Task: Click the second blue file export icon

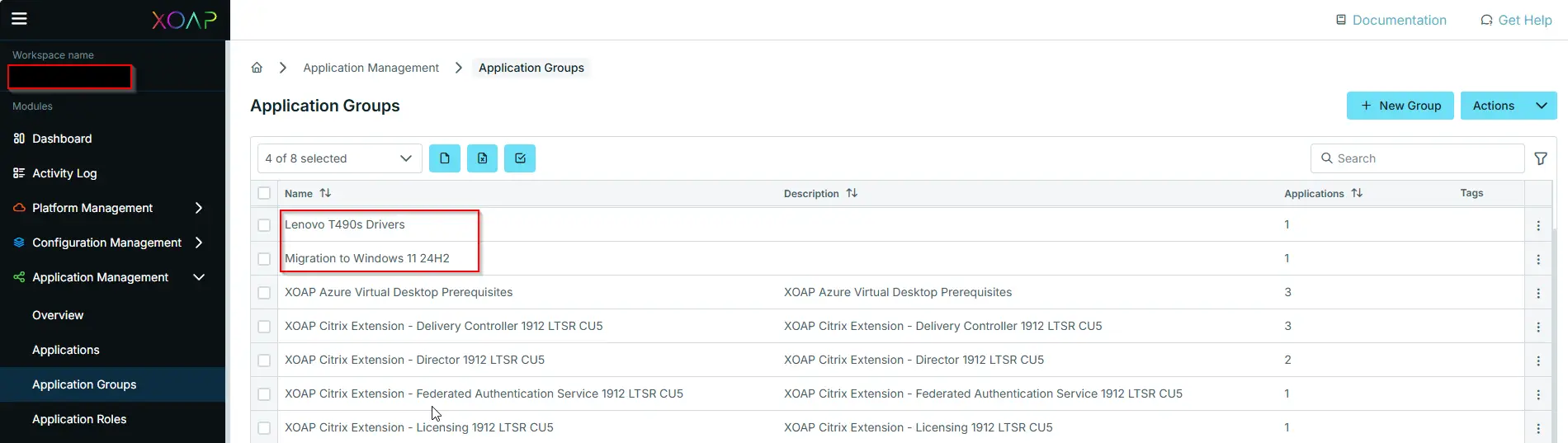Action: tap(482, 158)
